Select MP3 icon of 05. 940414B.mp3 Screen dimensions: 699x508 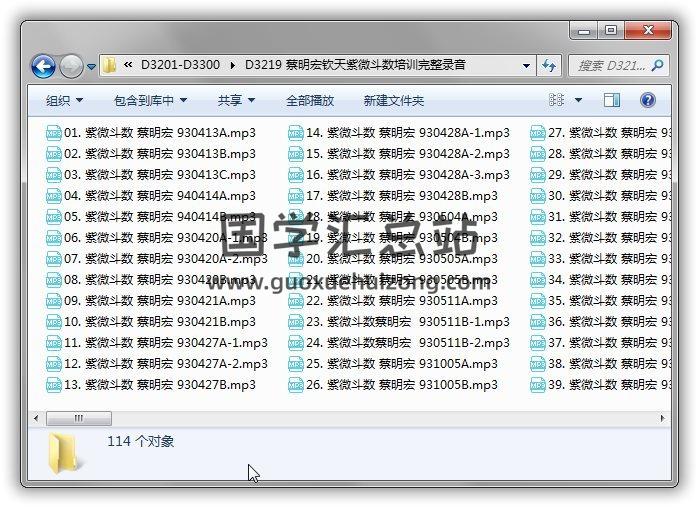(53, 217)
